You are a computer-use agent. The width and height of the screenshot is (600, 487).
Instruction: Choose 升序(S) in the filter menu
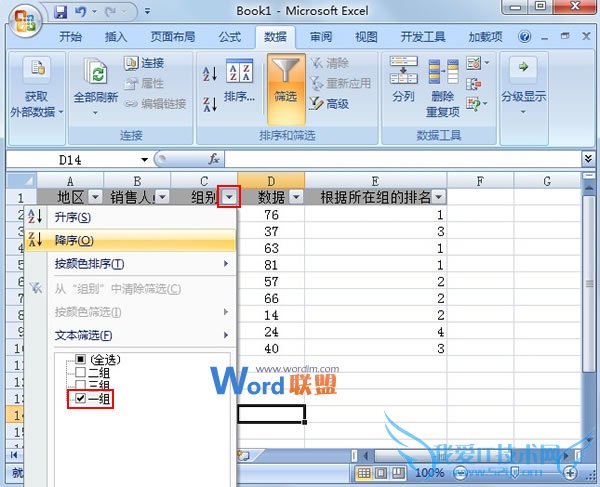(130, 217)
